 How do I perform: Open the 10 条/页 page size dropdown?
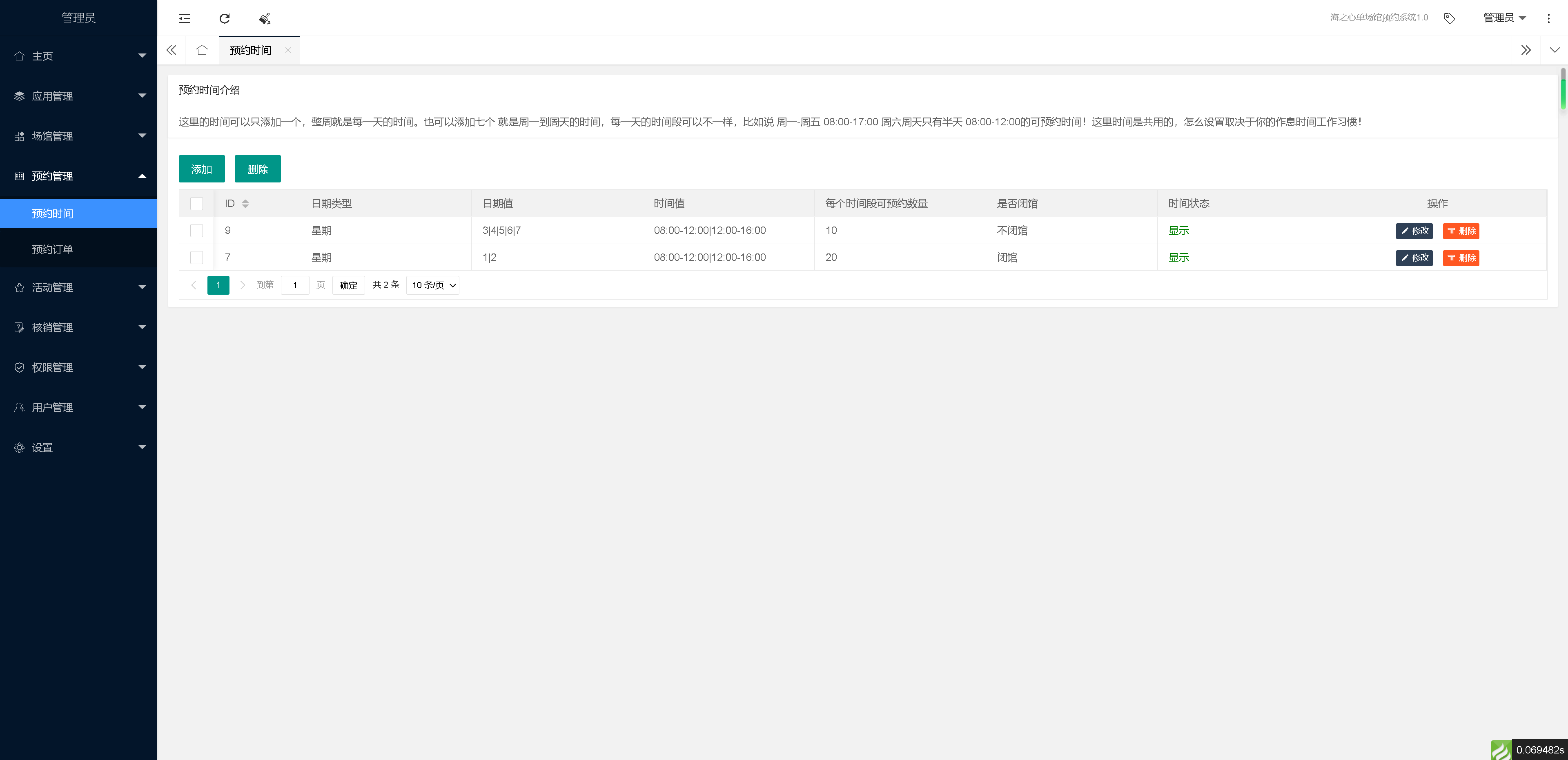[x=433, y=285]
